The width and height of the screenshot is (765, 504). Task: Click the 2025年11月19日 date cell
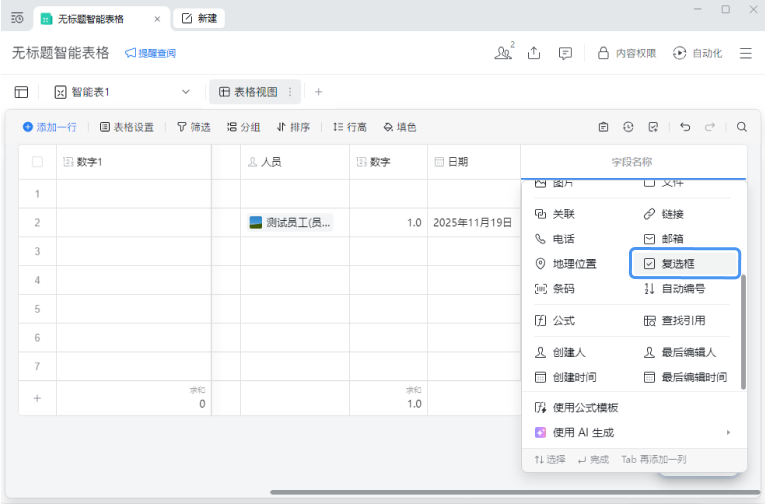tap(474, 222)
